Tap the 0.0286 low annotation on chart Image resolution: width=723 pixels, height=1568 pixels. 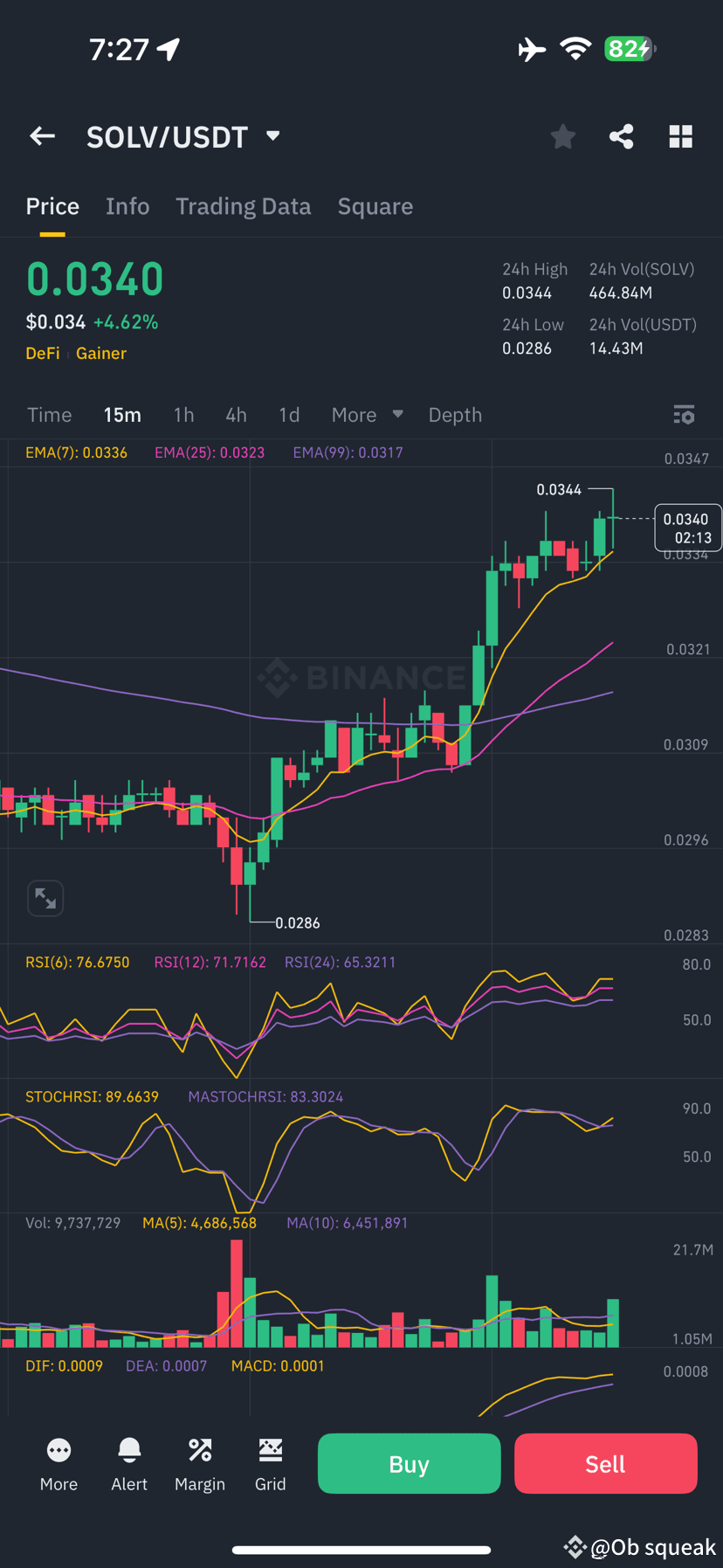tap(298, 922)
